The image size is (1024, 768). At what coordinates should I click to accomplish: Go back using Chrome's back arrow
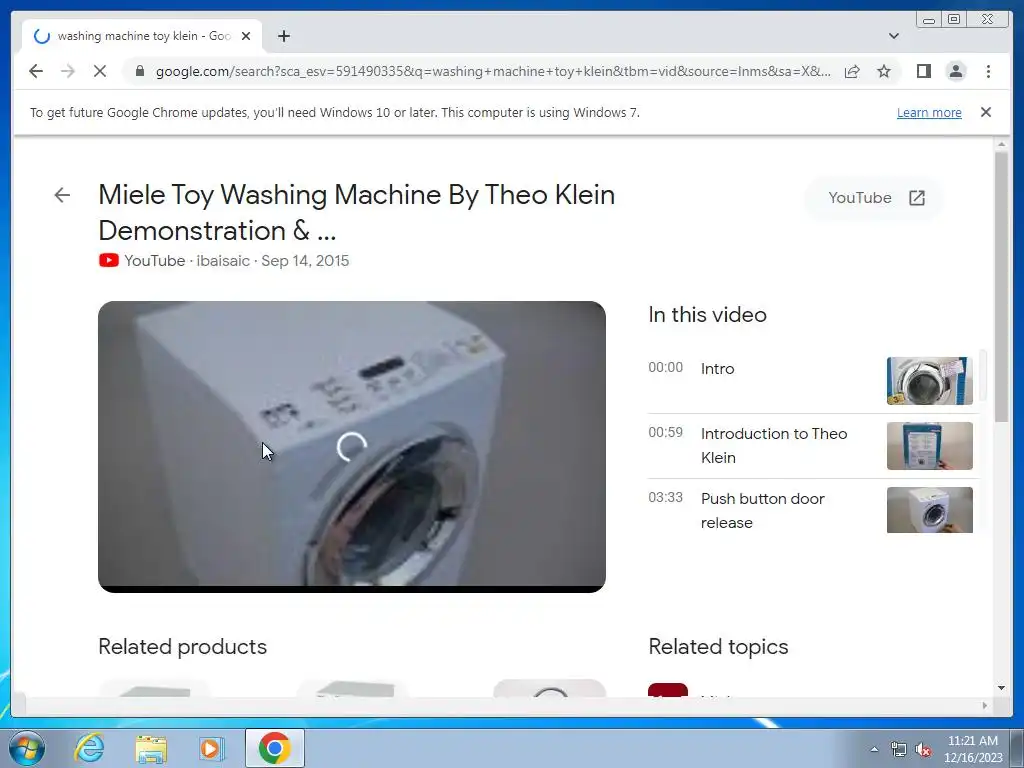[x=36, y=71]
